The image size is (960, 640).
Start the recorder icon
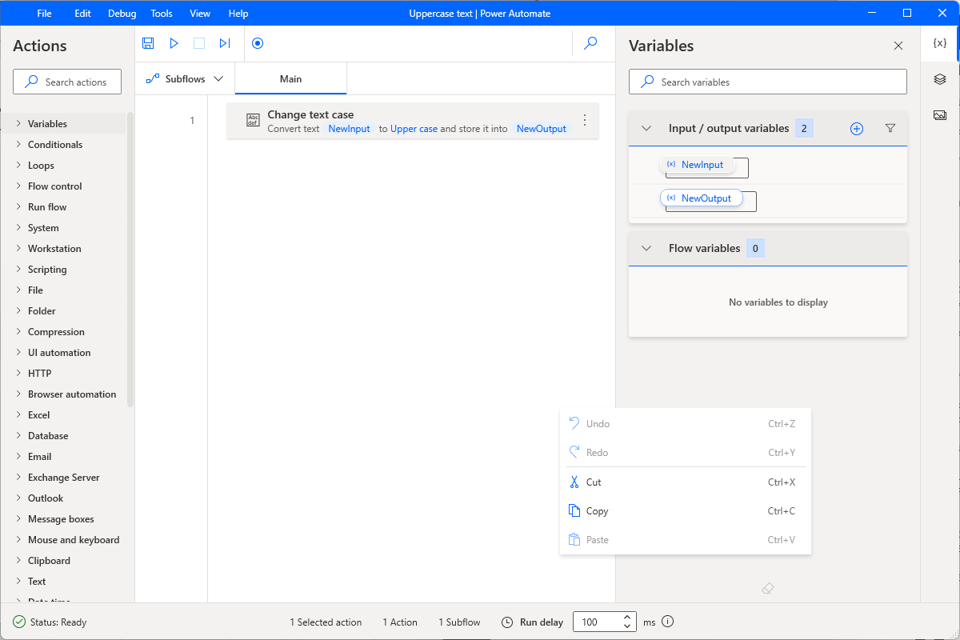coord(257,43)
